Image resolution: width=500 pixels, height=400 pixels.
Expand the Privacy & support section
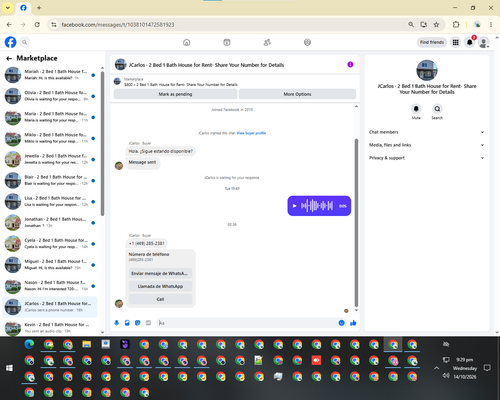(427, 158)
